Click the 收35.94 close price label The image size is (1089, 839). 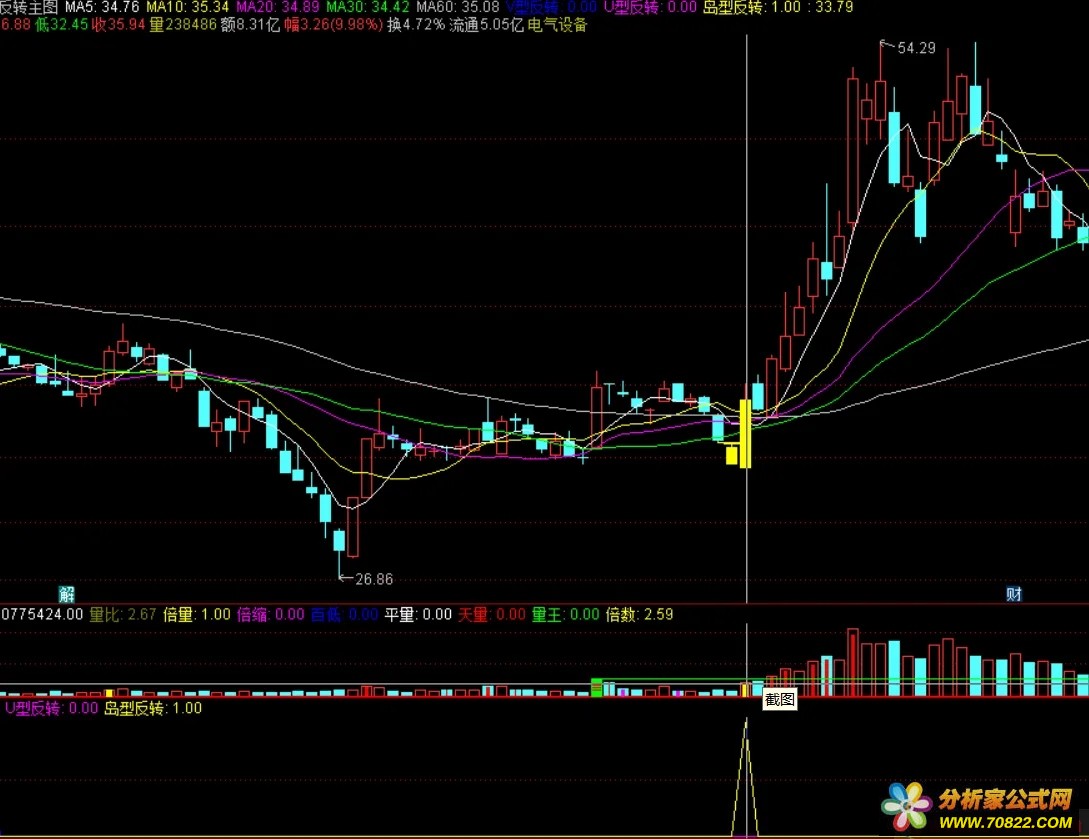pos(119,25)
